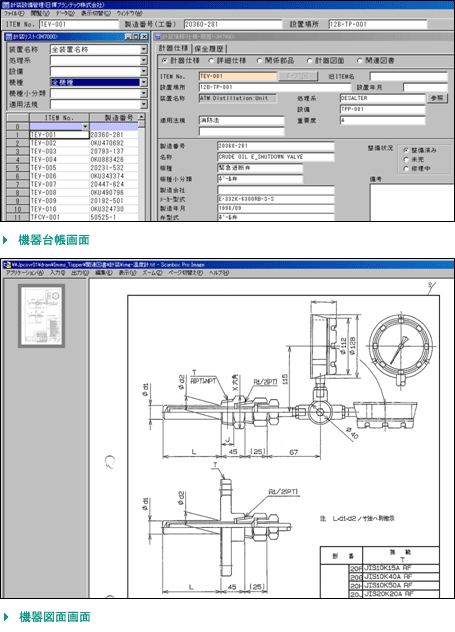Image resolution: width=455 pixels, height=632 pixels.
Task: Click the page thumbnail in Scanbox sidebar
Action: pos(41,316)
